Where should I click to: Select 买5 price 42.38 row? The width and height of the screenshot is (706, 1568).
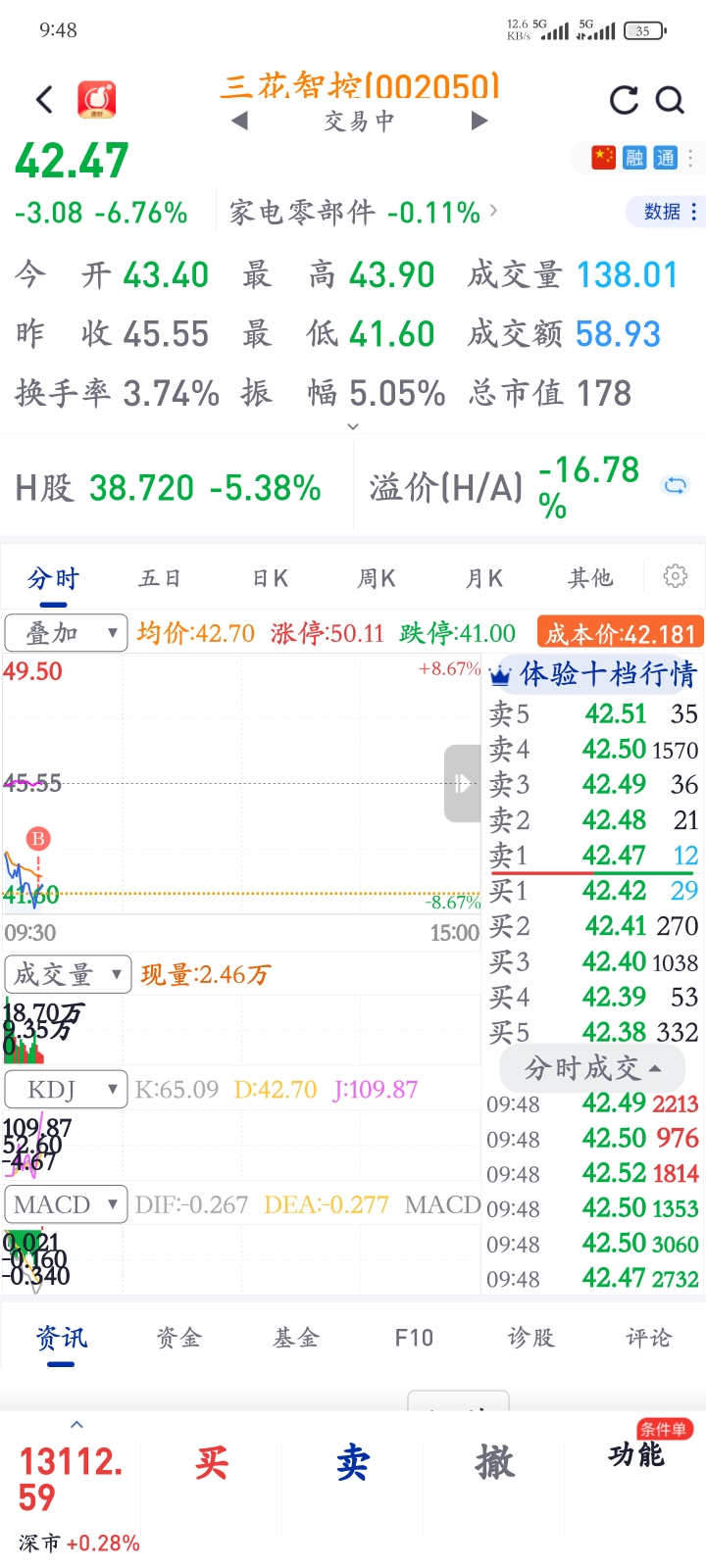(x=594, y=1032)
